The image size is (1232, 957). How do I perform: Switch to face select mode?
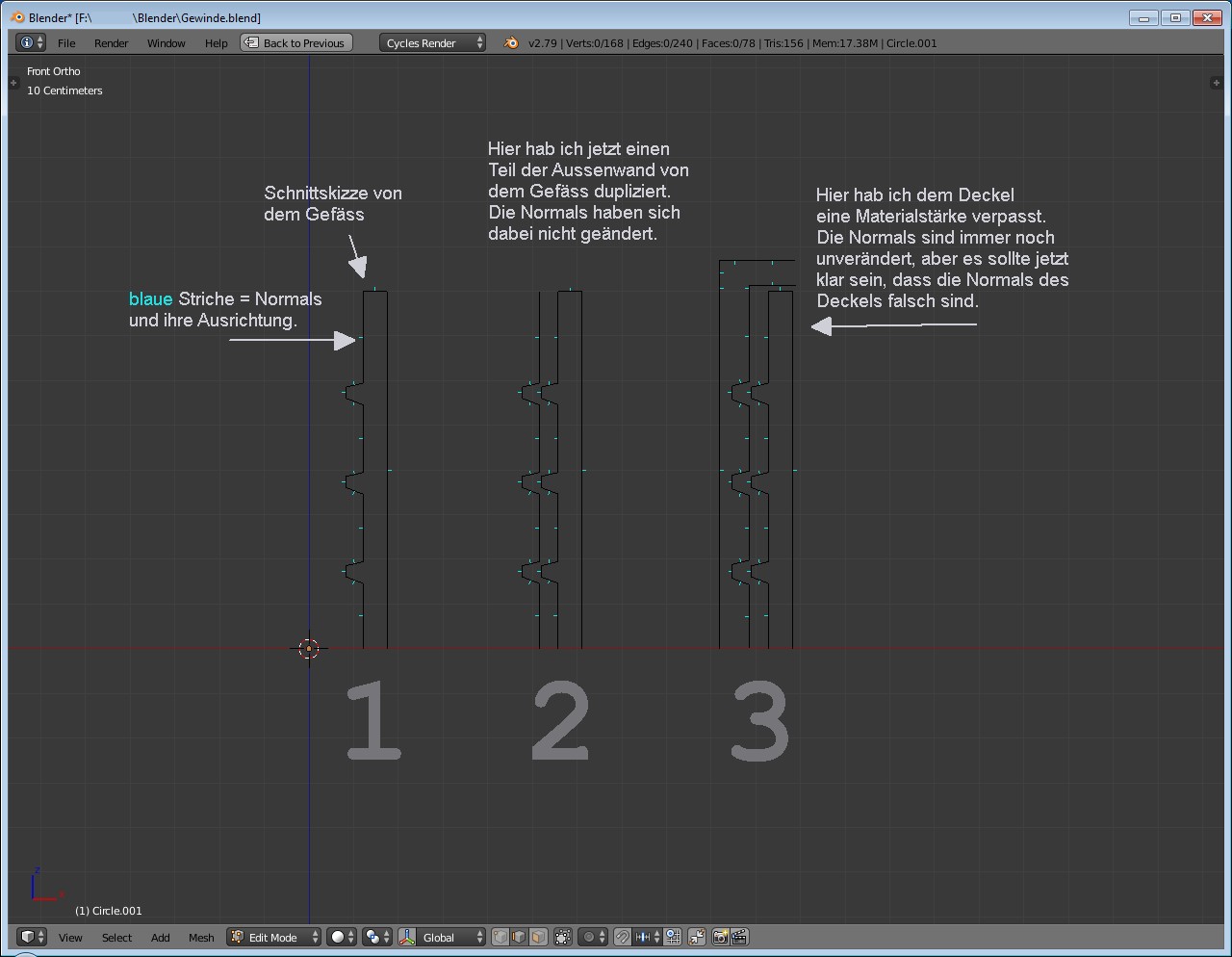538,937
